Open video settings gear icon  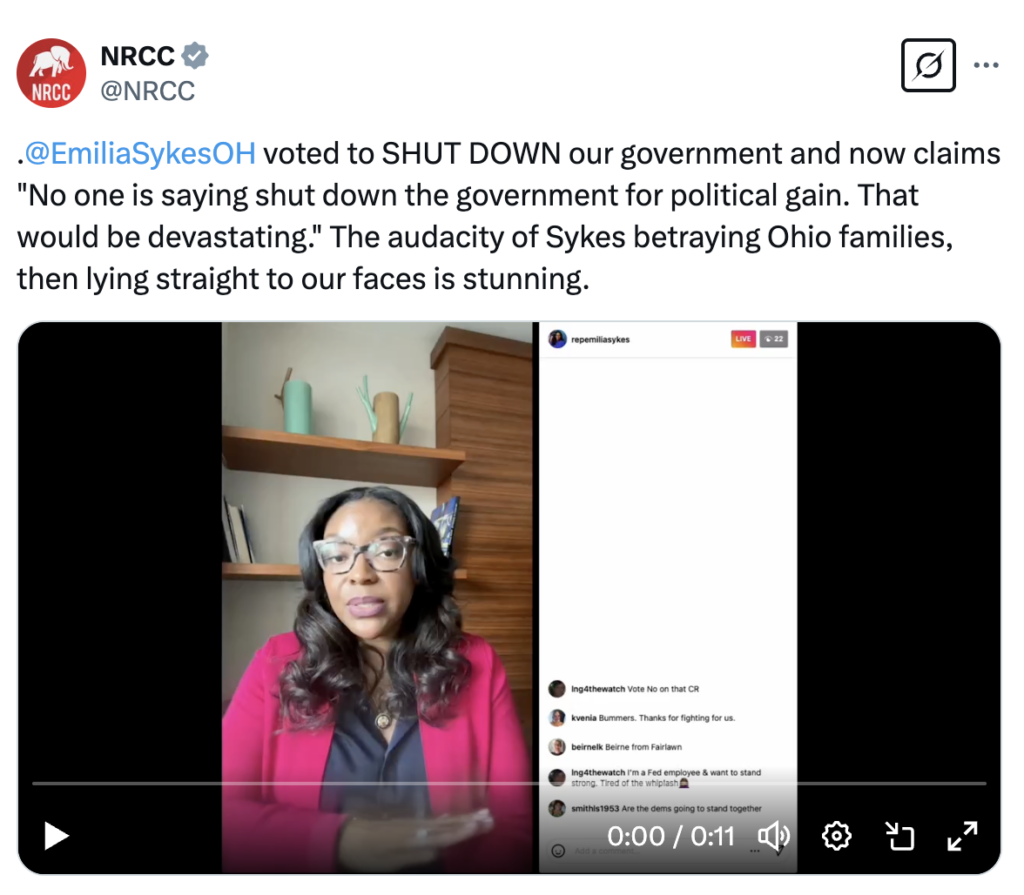(x=837, y=836)
